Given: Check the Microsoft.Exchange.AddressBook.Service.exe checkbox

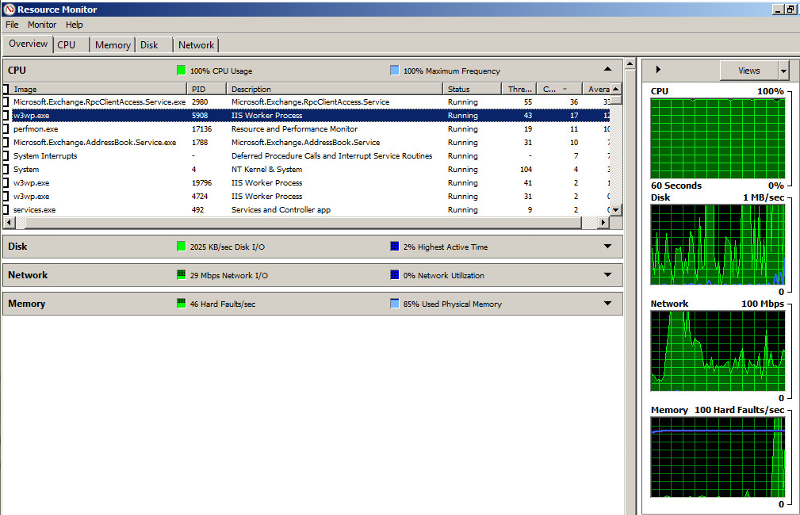Looking at the screenshot, I should coord(6,142).
